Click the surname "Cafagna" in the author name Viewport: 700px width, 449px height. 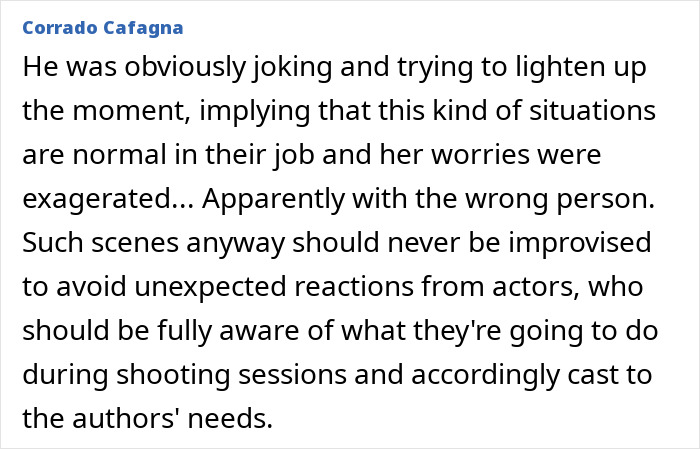143,28
